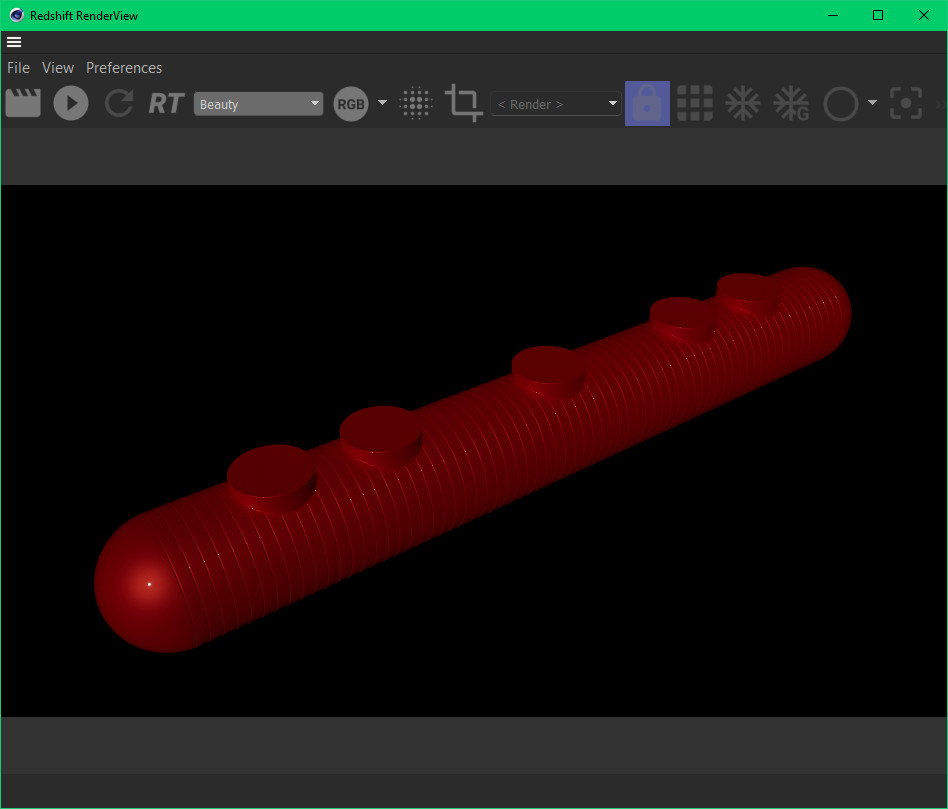Screen dimensions: 948x809
Task: Click the Cinema 4D app icon in title bar
Action: pyautogui.click(x=16, y=15)
